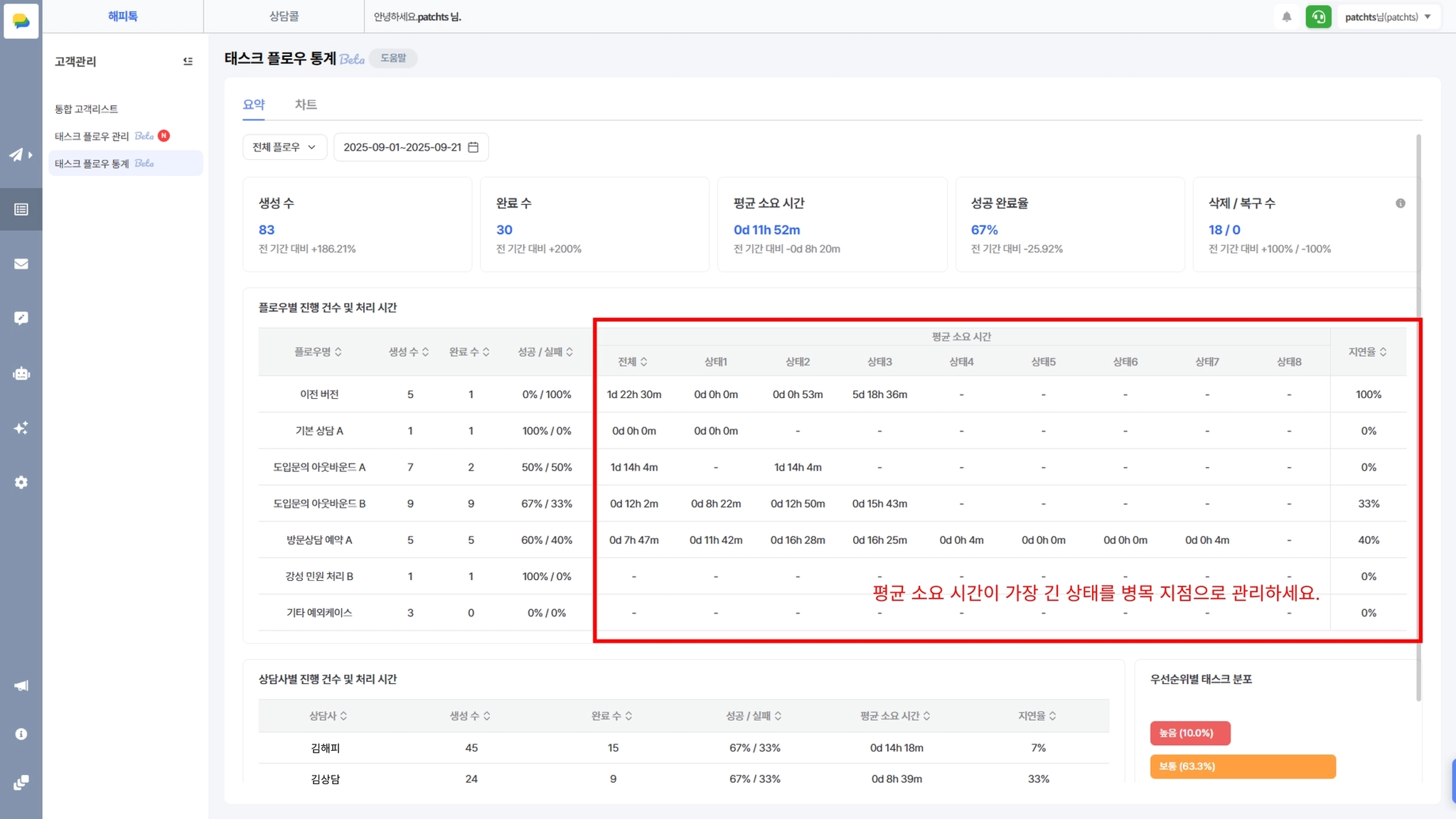Click info icon on 삭제 / 복구 수 card
This screenshot has height=819, width=1456.
(x=1400, y=203)
